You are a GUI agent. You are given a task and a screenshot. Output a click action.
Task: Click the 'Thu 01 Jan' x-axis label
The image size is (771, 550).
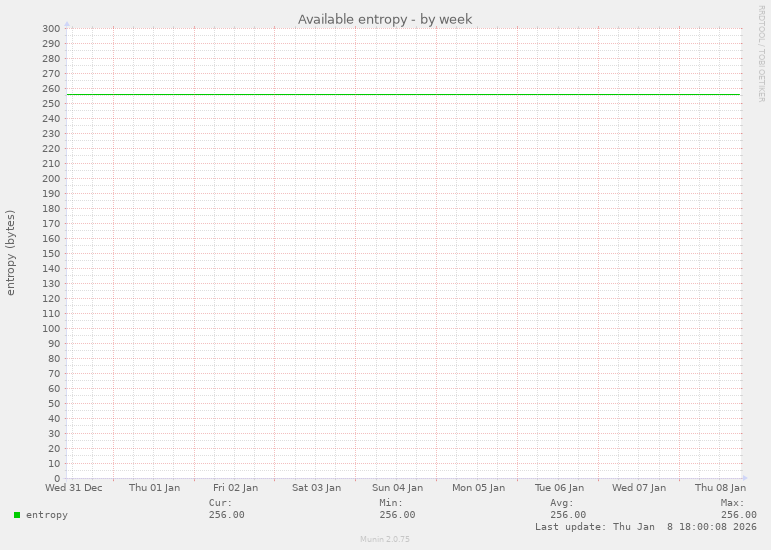tap(154, 488)
